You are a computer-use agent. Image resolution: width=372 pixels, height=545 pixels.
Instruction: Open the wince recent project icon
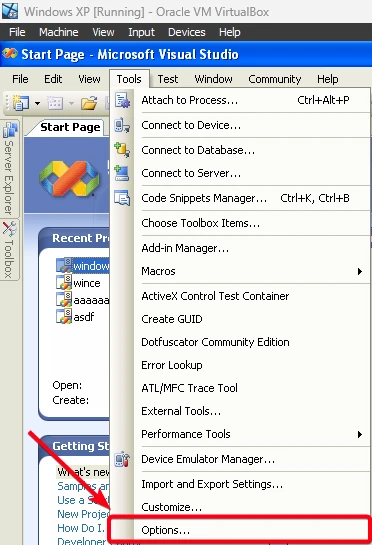(64, 283)
